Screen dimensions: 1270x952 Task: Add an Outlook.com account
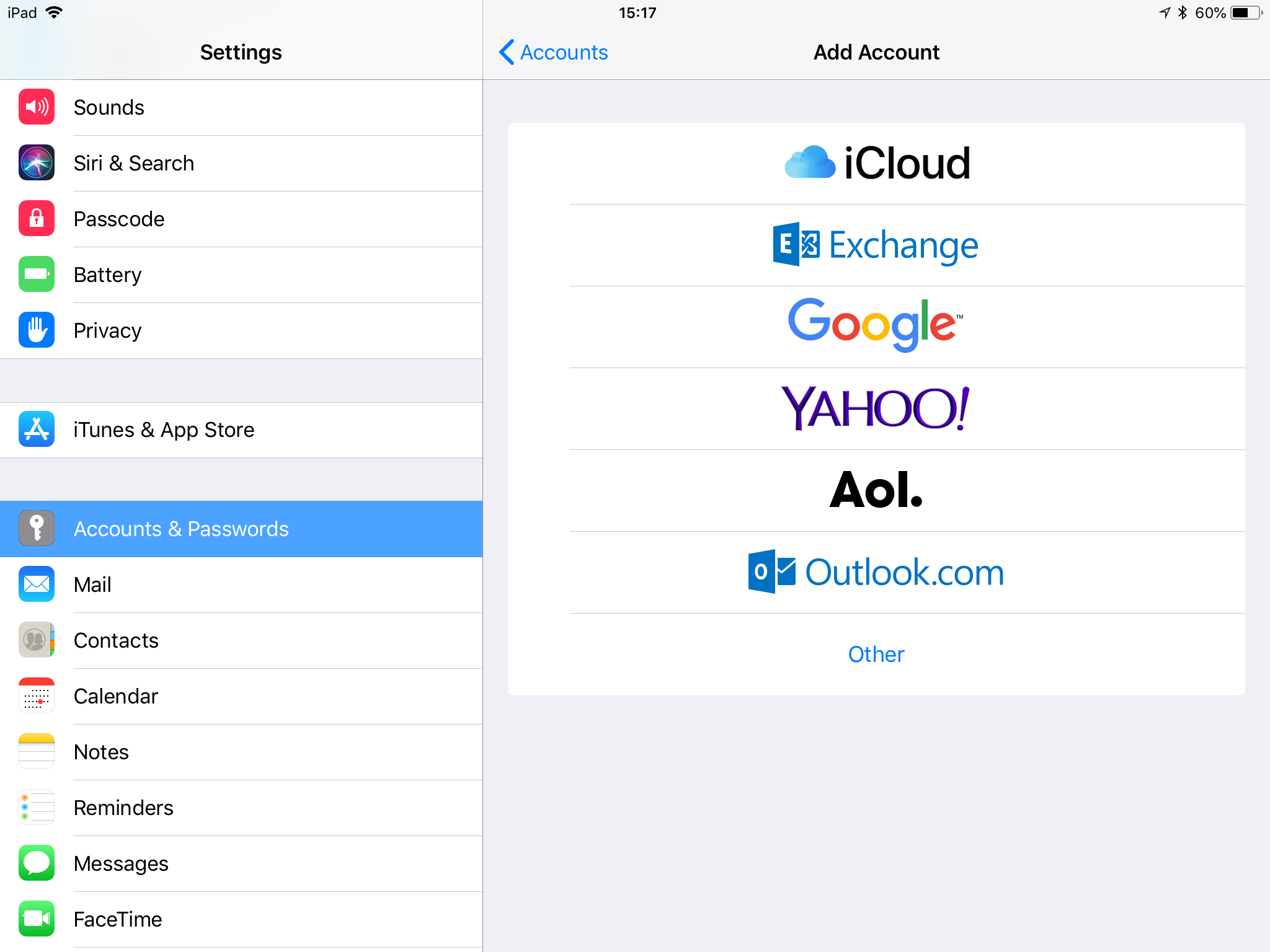pyautogui.click(x=876, y=572)
